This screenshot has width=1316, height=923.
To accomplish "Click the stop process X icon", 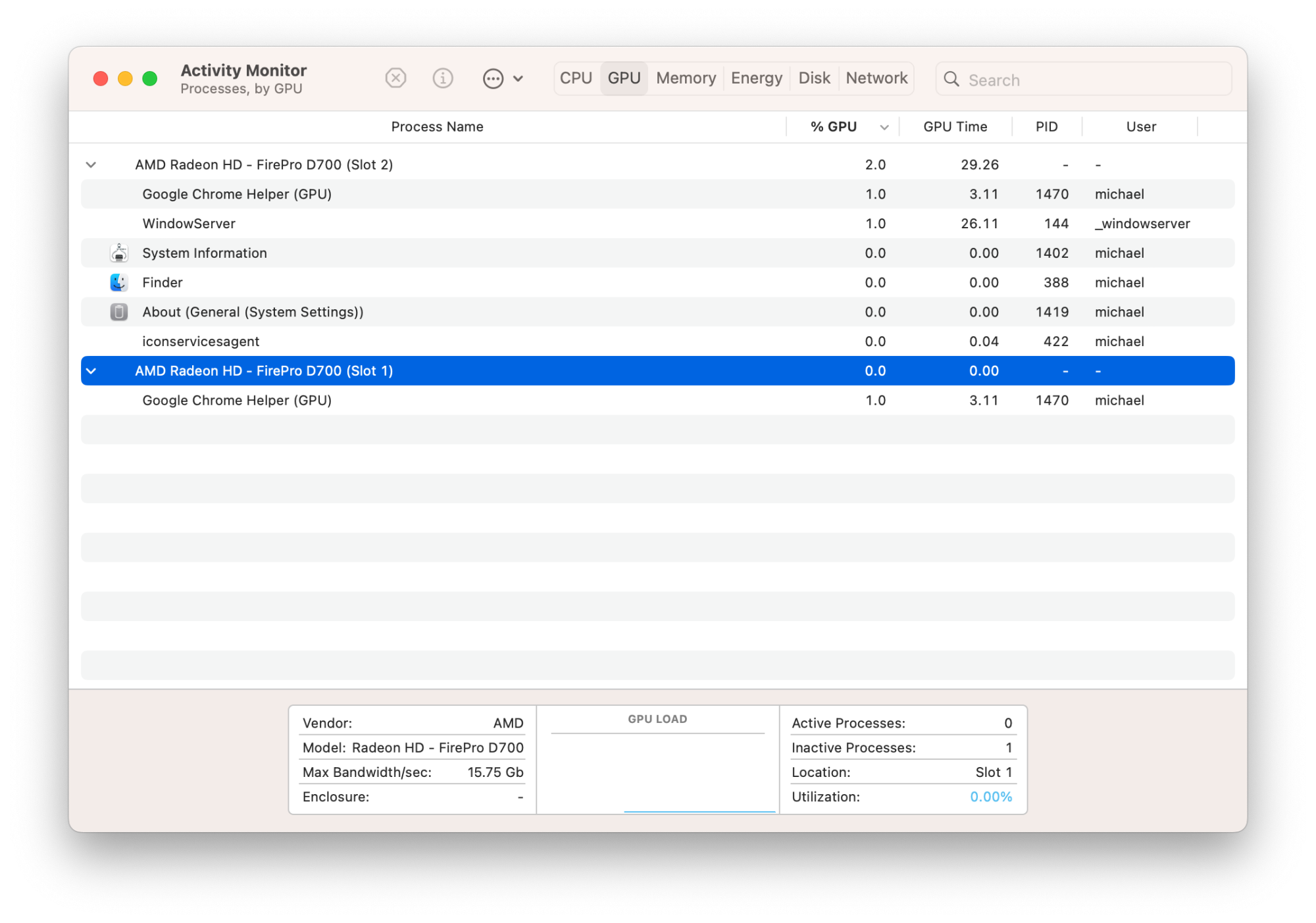I will [x=395, y=78].
